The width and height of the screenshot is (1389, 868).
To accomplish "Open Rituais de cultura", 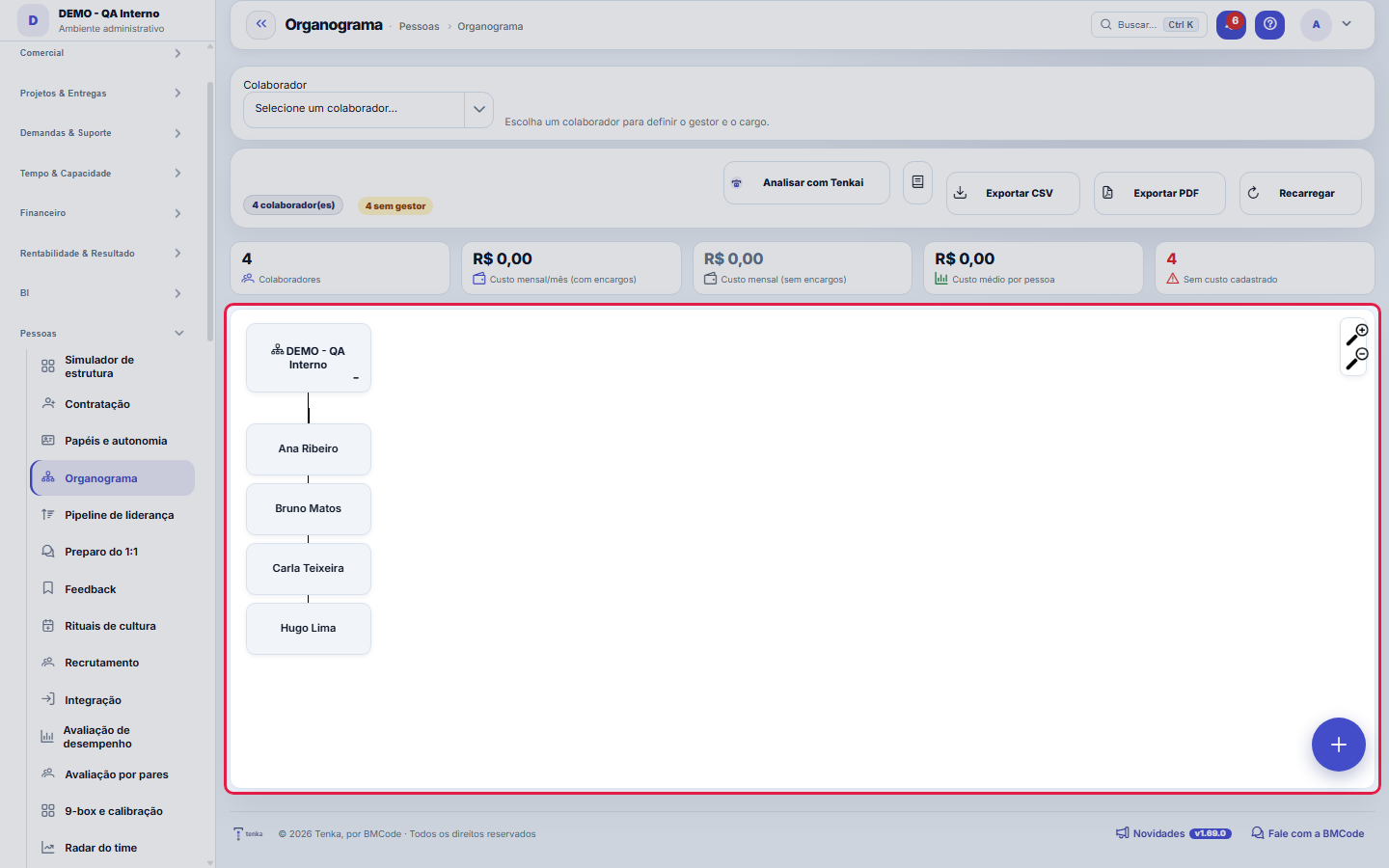I will tap(112, 626).
